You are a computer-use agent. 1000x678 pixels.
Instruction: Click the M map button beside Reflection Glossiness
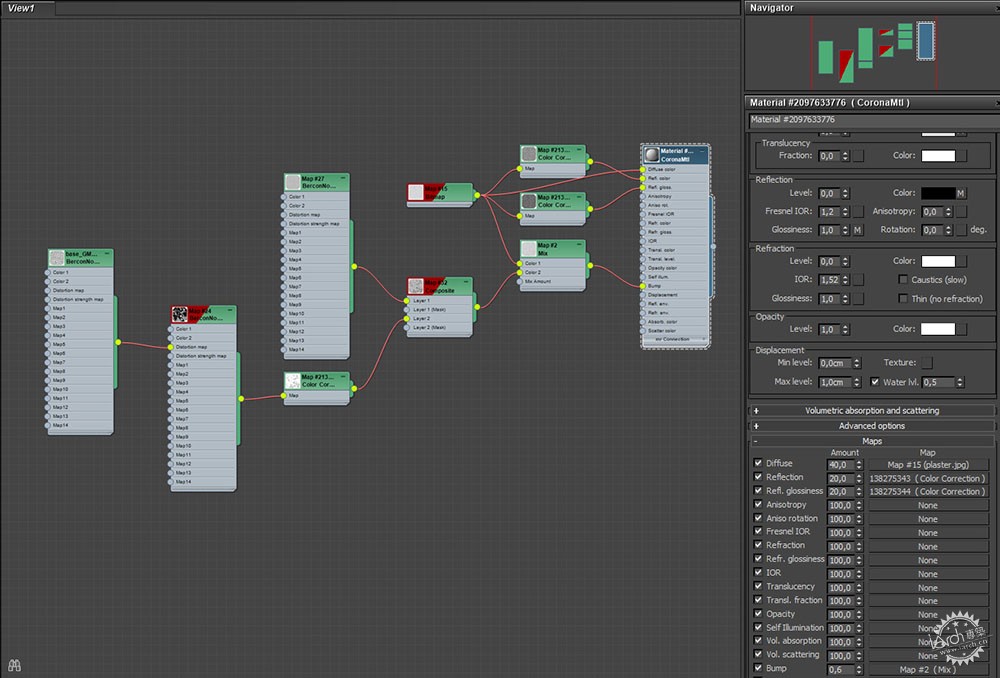(x=858, y=230)
